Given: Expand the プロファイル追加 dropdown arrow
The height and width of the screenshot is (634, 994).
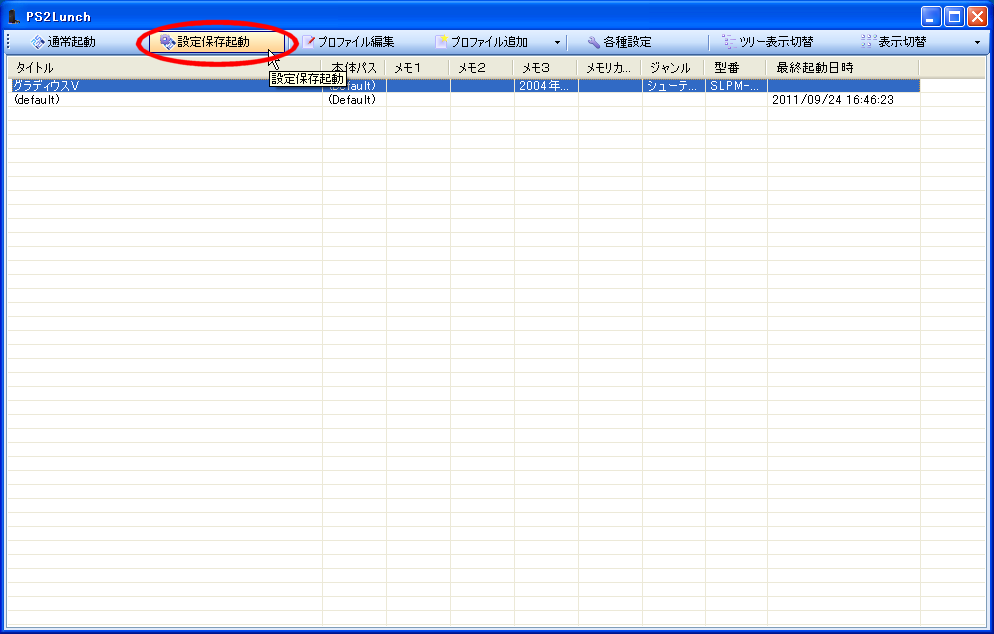Looking at the screenshot, I should pos(557,42).
